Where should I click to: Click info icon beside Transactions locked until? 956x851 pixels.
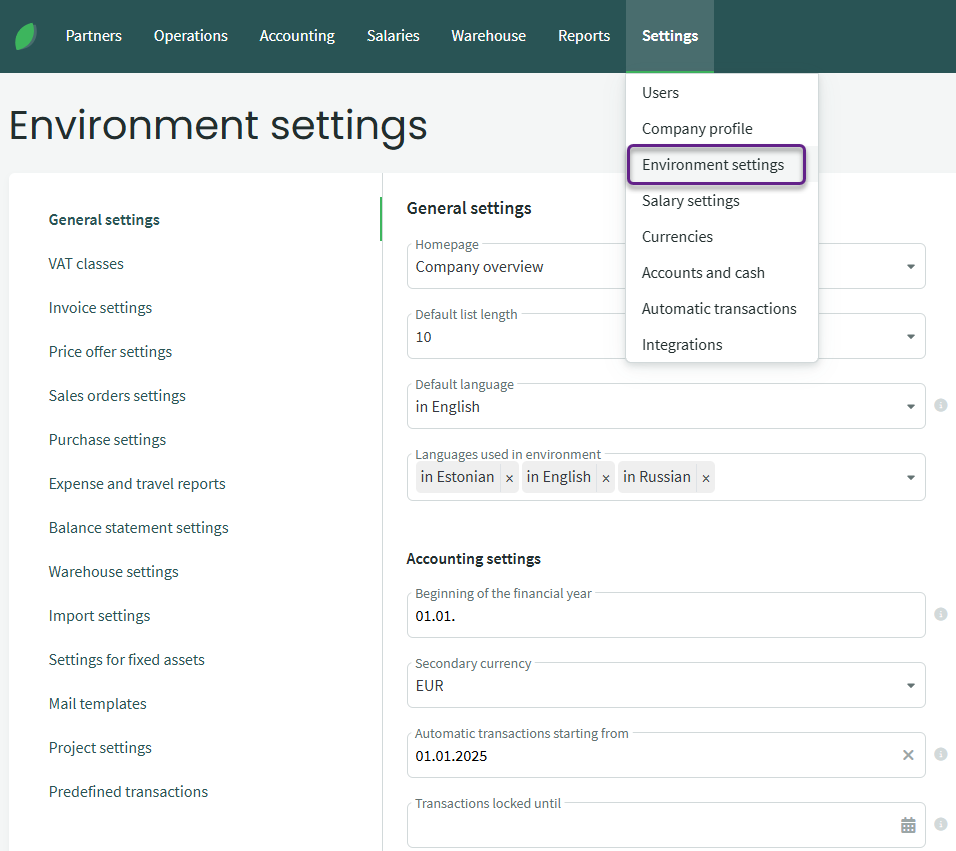point(940,825)
